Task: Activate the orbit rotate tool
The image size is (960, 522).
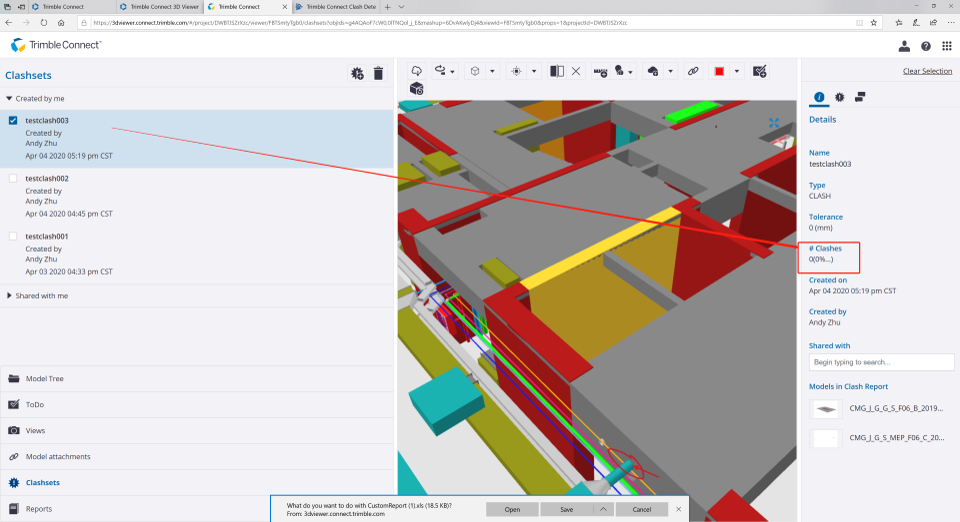Action: [440, 71]
